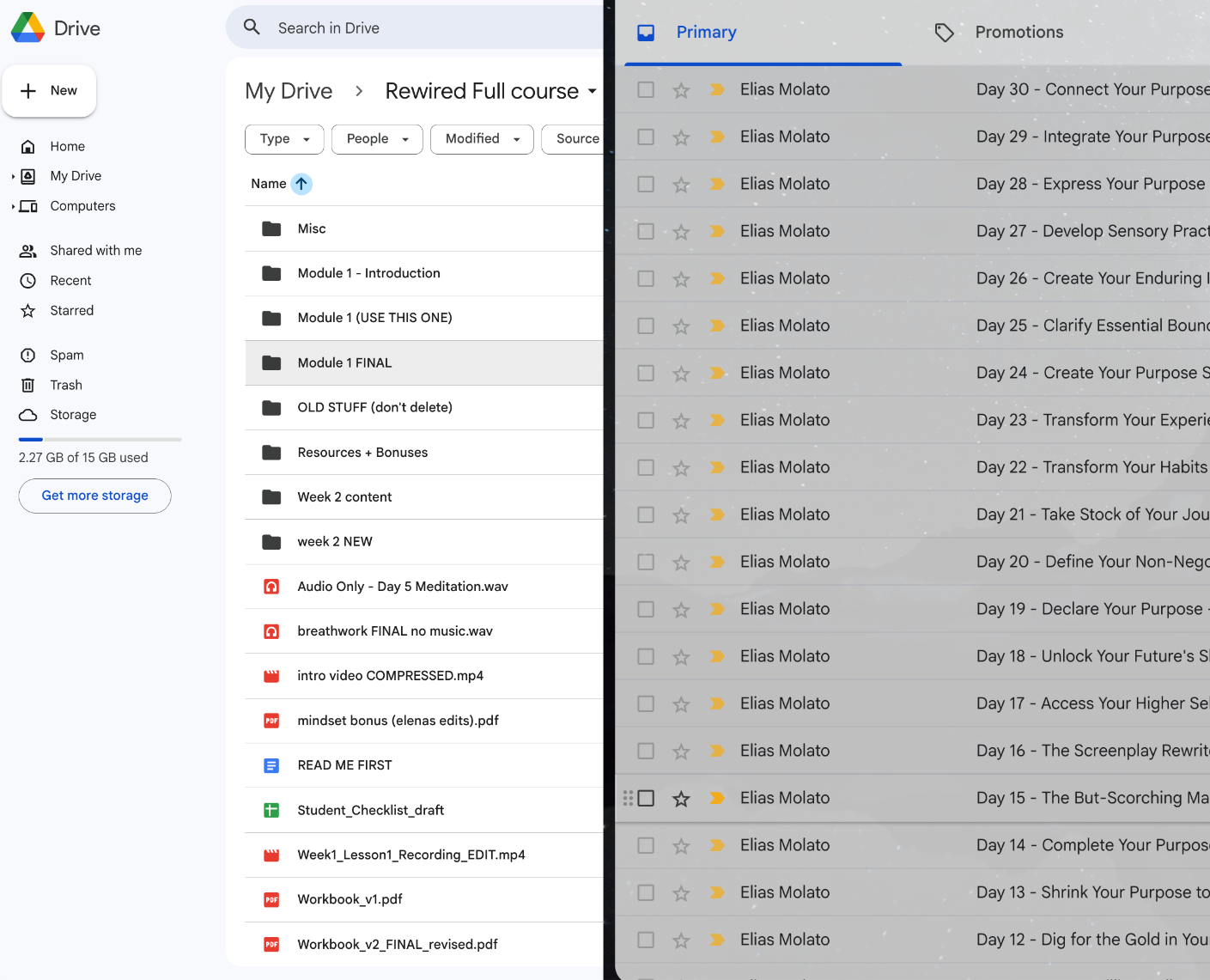The width and height of the screenshot is (1210, 980).
Task: Select the Day 29 email checkbox
Action: (x=646, y=137)
